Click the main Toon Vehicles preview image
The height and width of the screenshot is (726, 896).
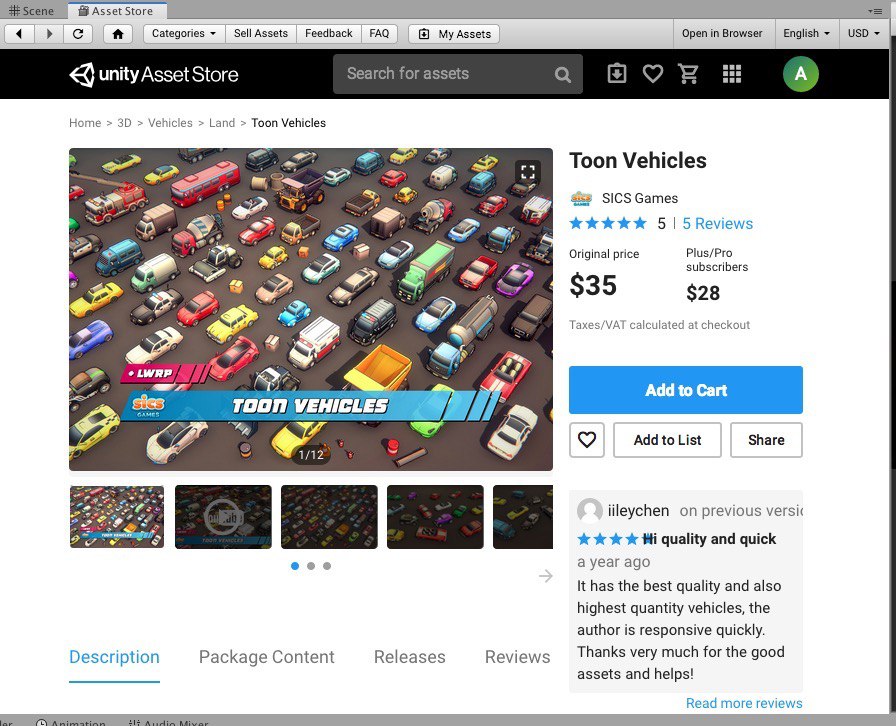coord(311,309)
